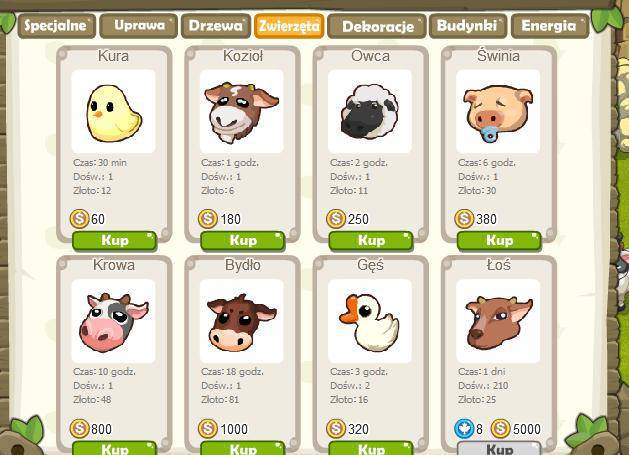Viewport: 629px width, 455px height.
Task: Click the gold coin icon beside 60
Action: tap(79, 219)
